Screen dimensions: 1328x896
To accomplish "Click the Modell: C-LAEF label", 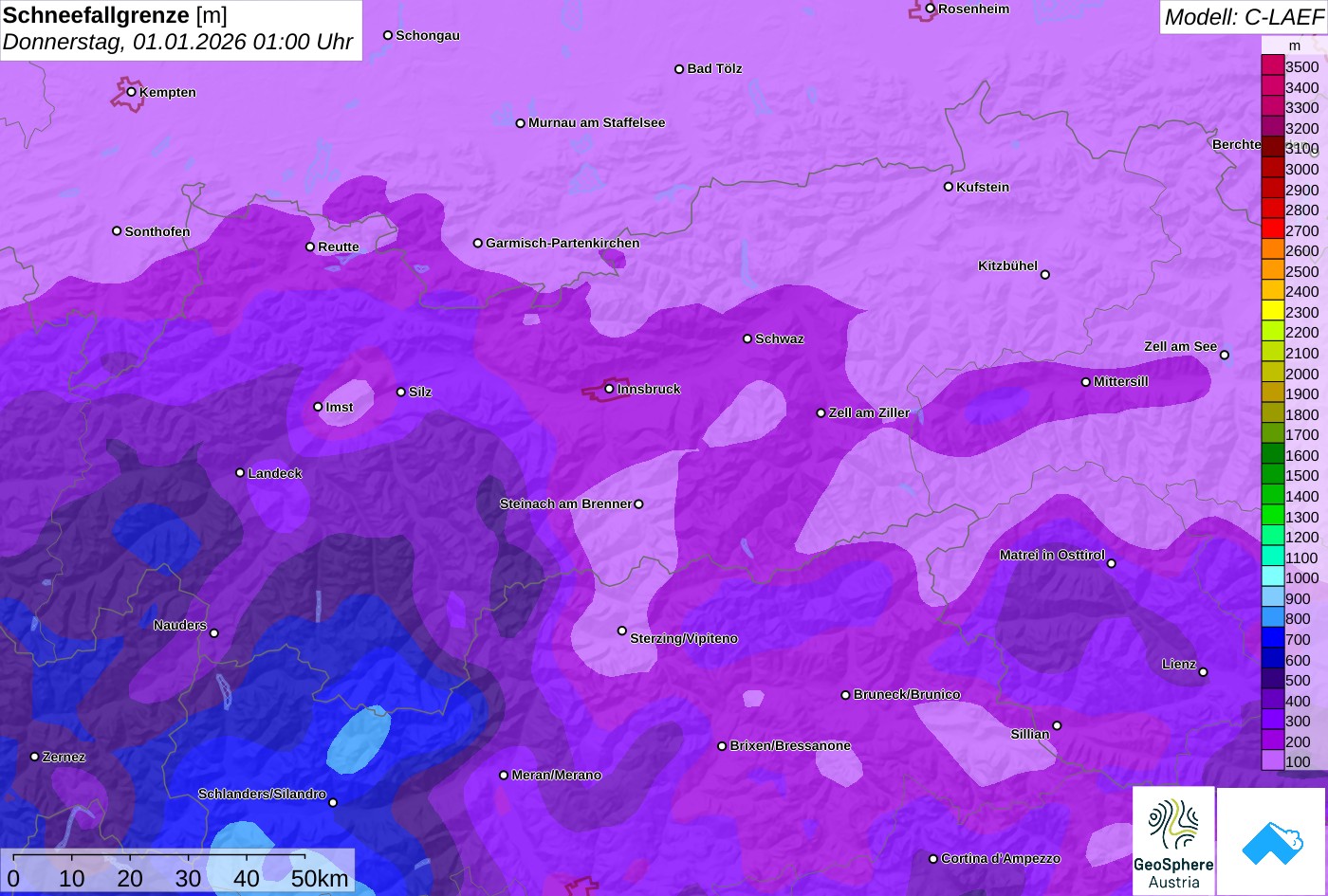I will pos(1243,17).
